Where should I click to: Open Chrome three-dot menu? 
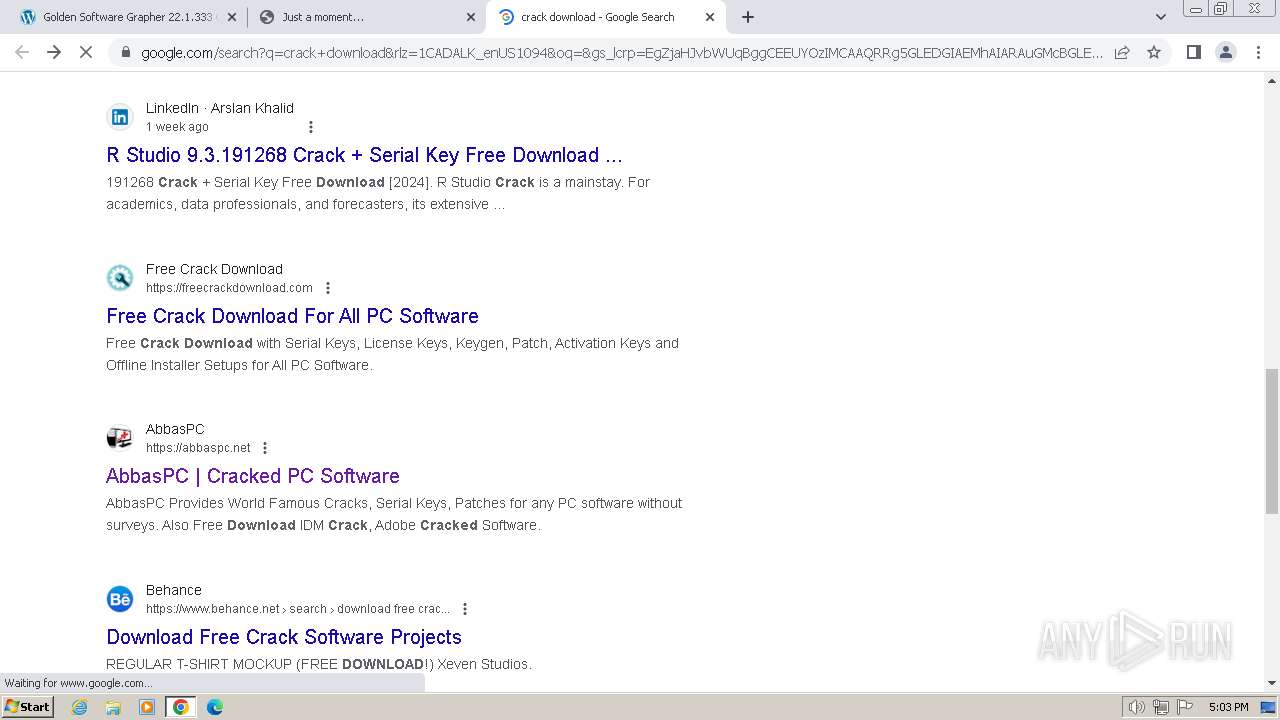click(x=1257, y=52)
